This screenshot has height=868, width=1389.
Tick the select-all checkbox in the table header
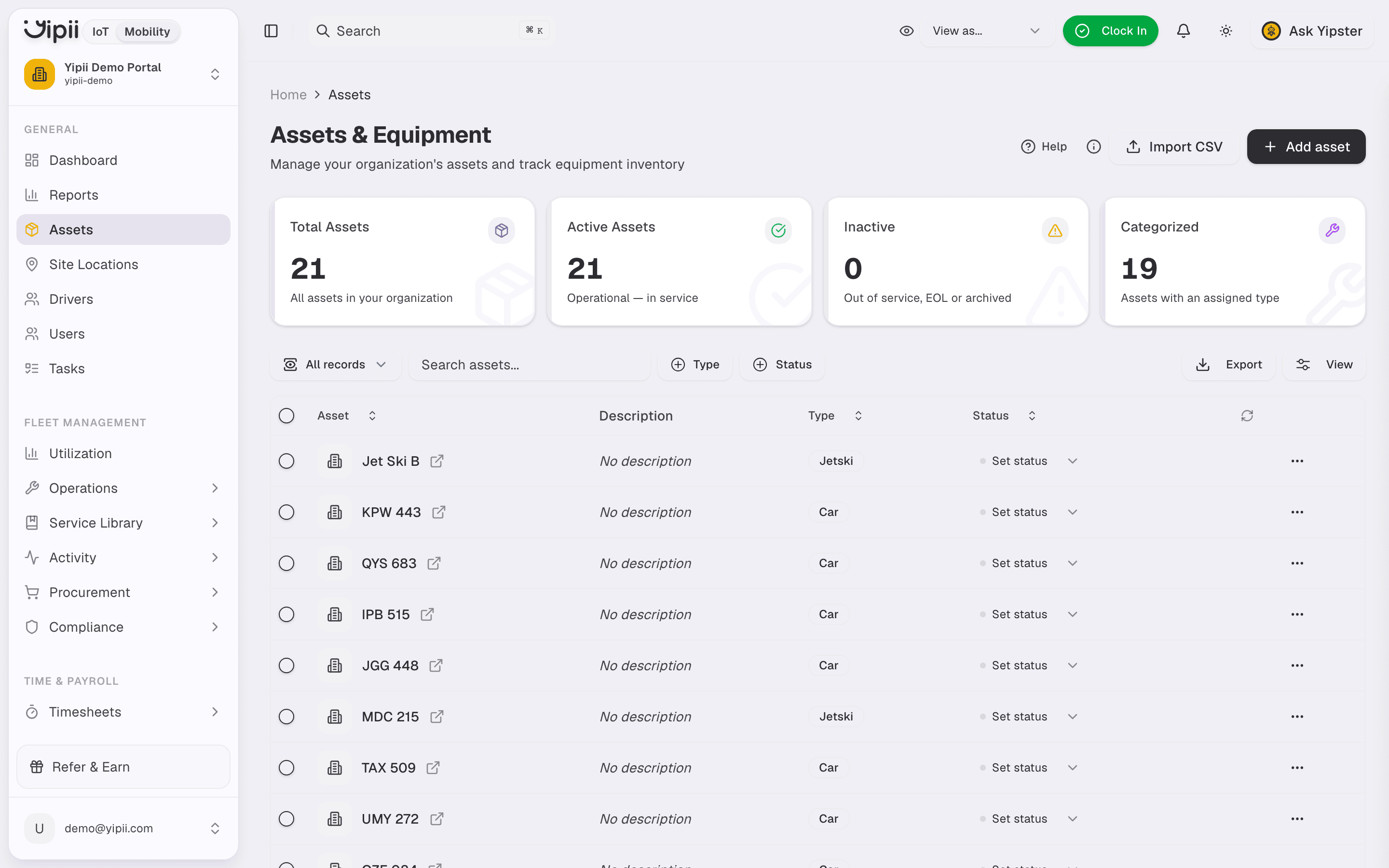286,416
